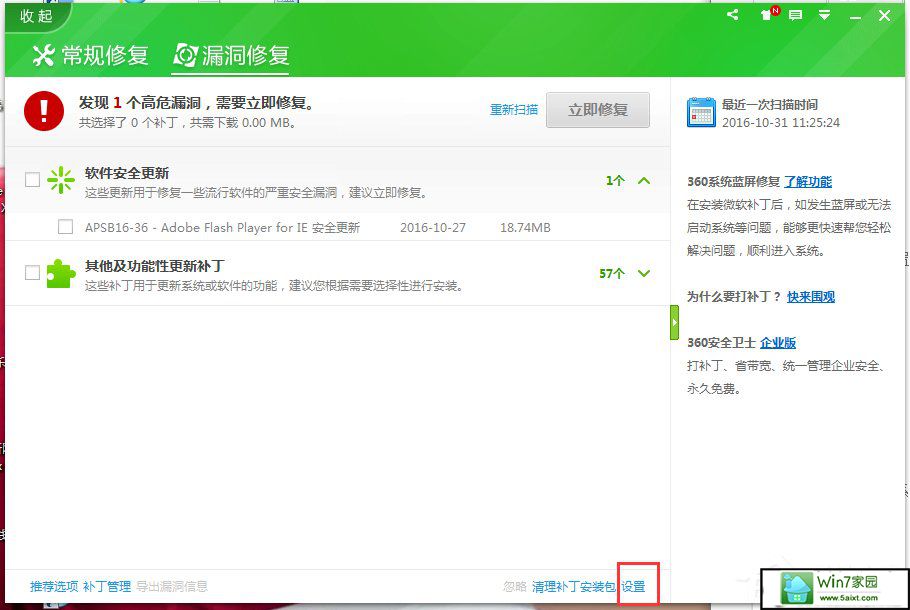Click the 其他及功能性更新补丁 heading text
The image size is (910, 610).
click(x=155, y=266)
